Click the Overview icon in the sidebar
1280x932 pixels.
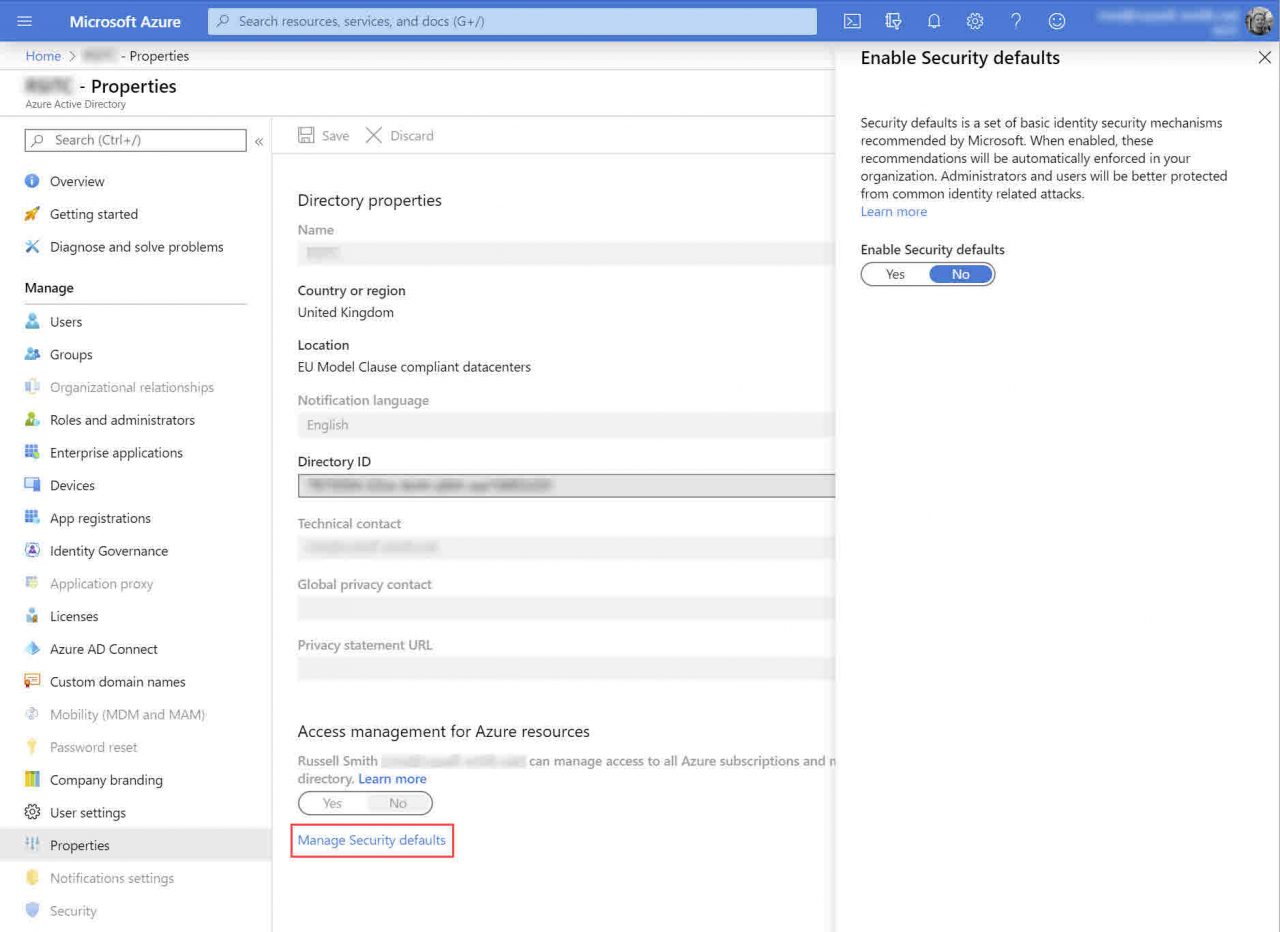click(x=32, y=181)
